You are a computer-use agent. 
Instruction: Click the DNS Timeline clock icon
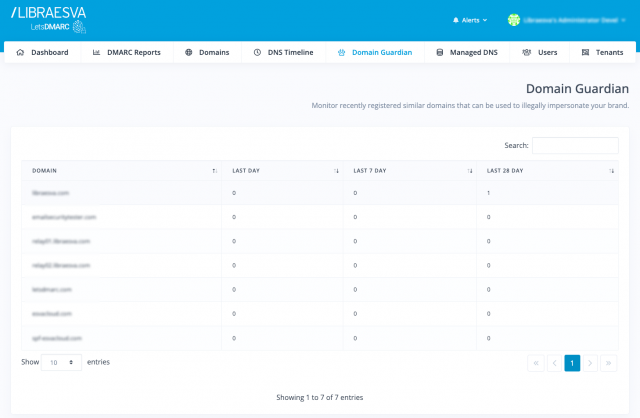coord(257,52)
